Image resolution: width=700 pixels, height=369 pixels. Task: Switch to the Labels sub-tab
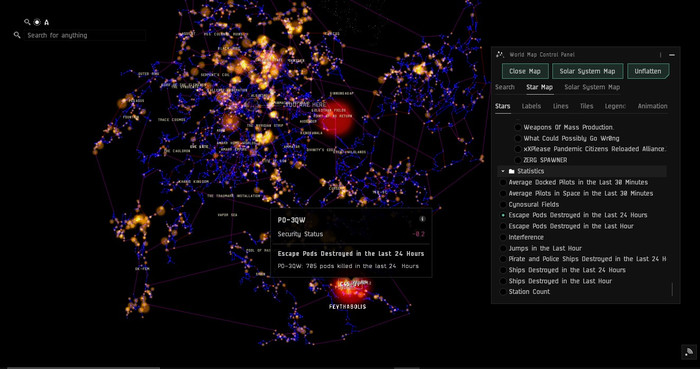tap(531, 106)
